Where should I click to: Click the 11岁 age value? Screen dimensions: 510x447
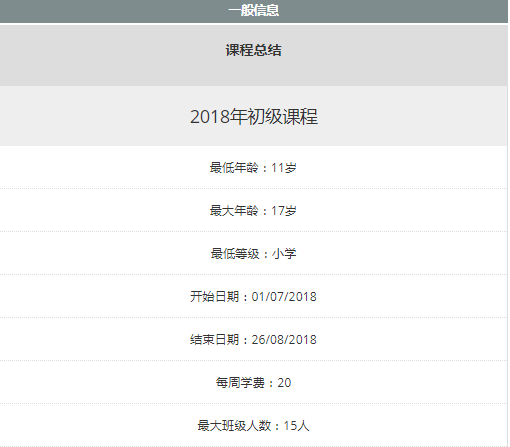tap(284, 168)
